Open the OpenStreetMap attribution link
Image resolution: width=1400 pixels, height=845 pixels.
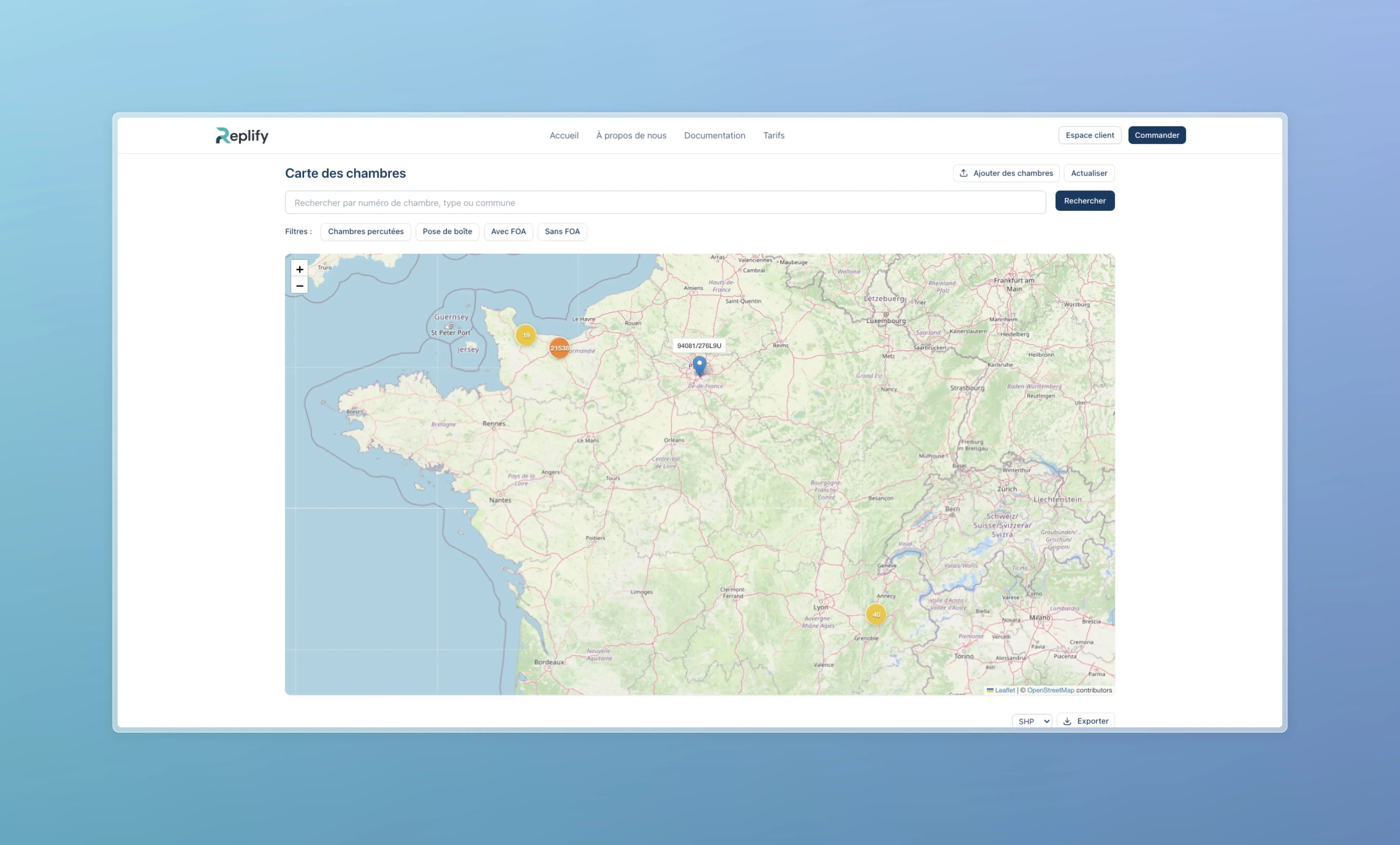click(x=1050, y=691)
